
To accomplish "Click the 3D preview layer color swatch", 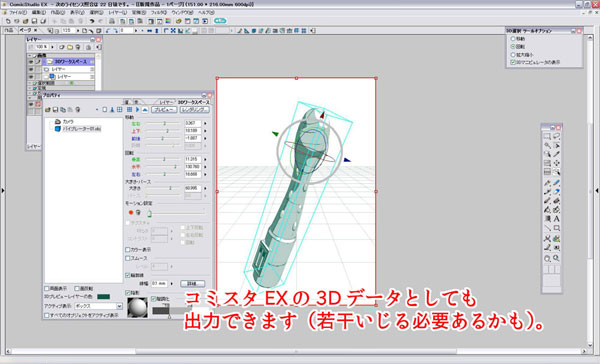I will pos(104,297).
